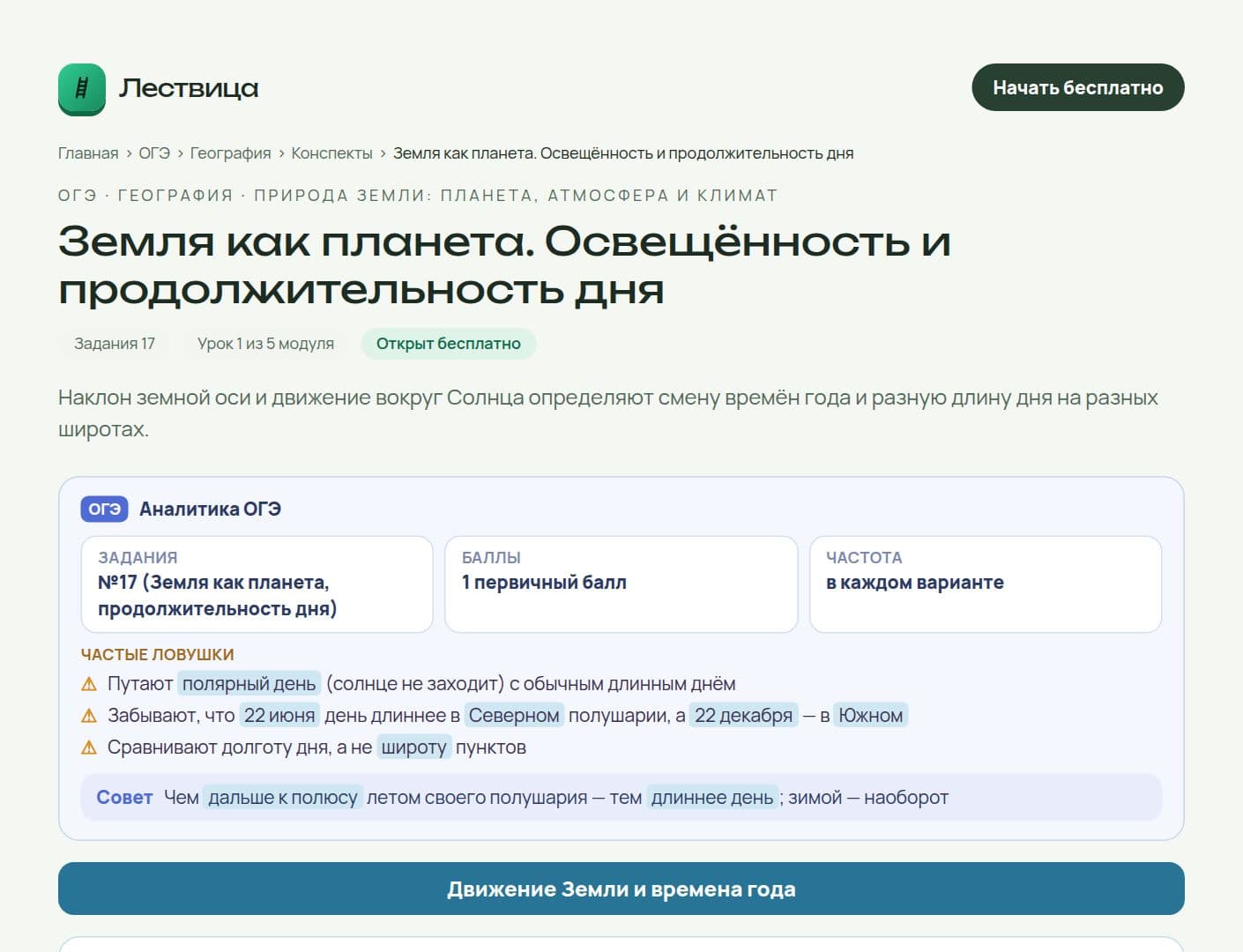
Task: Click the "Совет" label in the tip box
Action: [x=124, y=798]
